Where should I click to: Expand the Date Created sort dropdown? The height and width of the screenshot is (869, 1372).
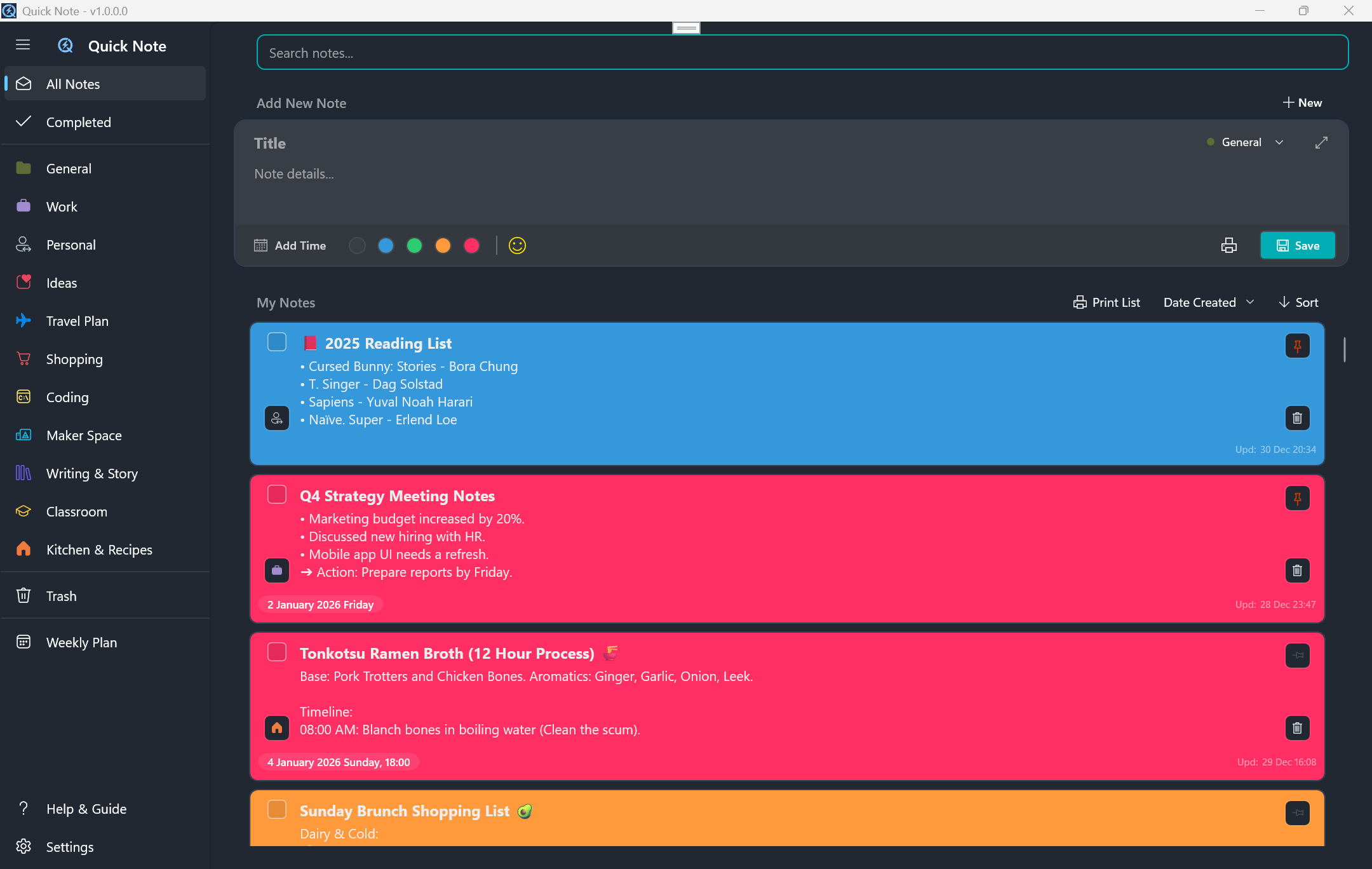pos(1208,302)
